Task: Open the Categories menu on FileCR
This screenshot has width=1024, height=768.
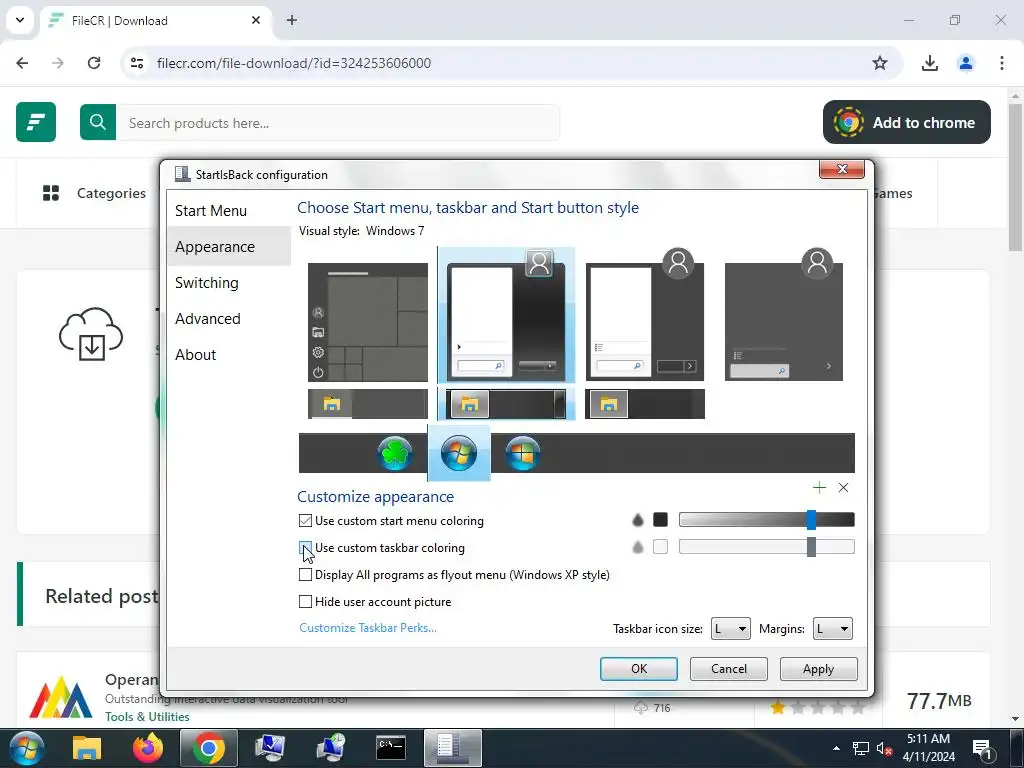Action: (x=94, y=193)
